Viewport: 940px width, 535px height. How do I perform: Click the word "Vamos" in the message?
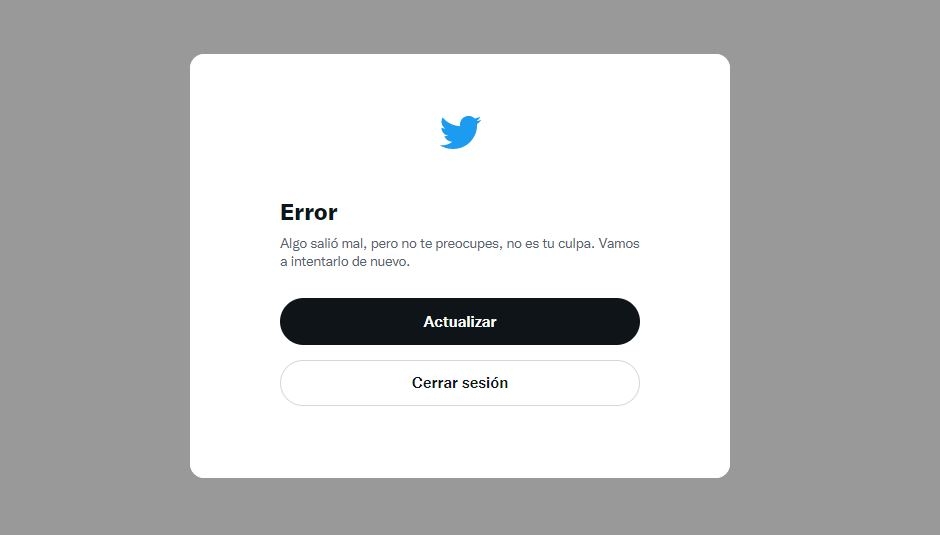point(619,244)
